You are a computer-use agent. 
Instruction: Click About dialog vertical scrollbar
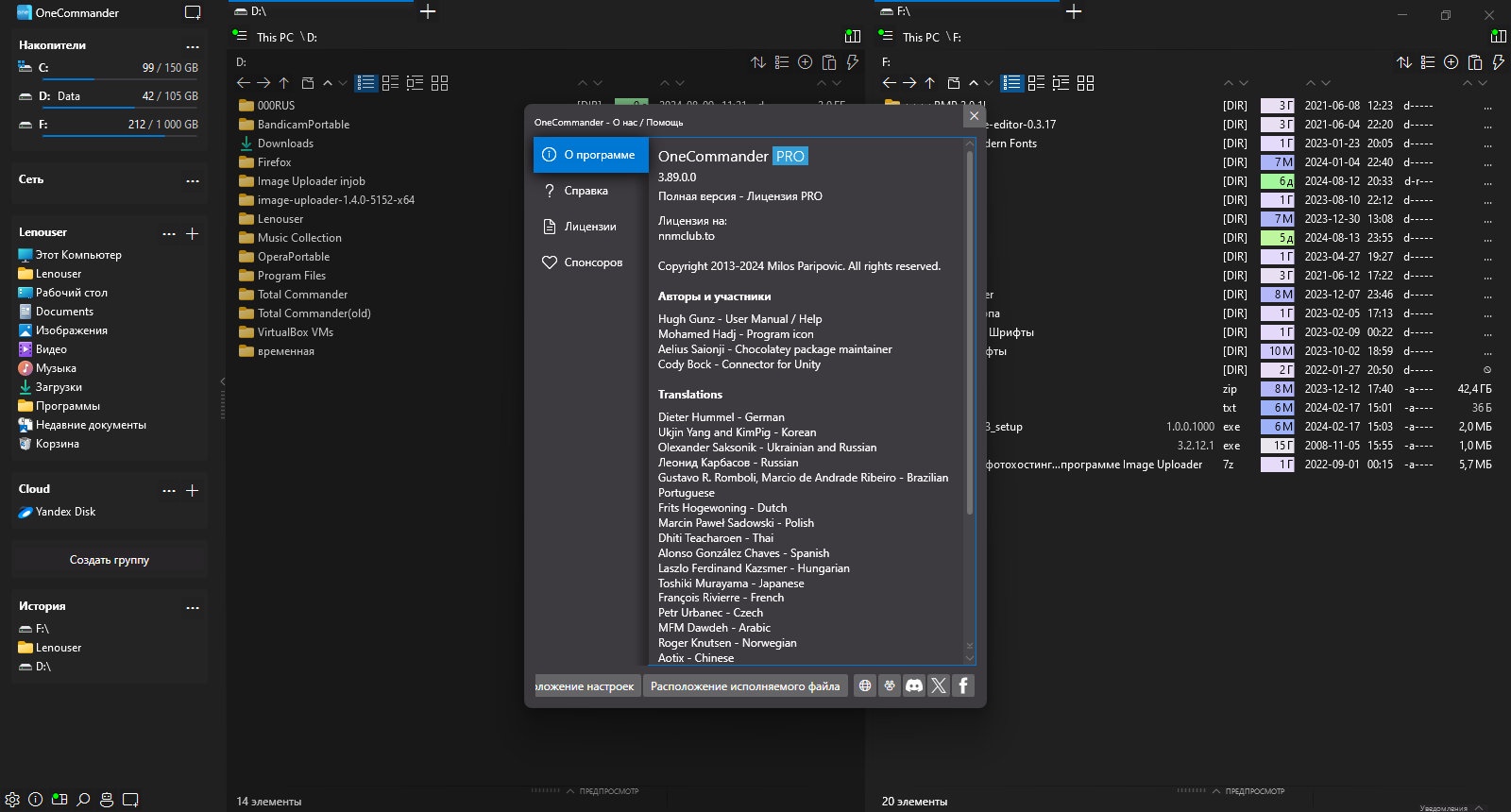tap(969, 332)
